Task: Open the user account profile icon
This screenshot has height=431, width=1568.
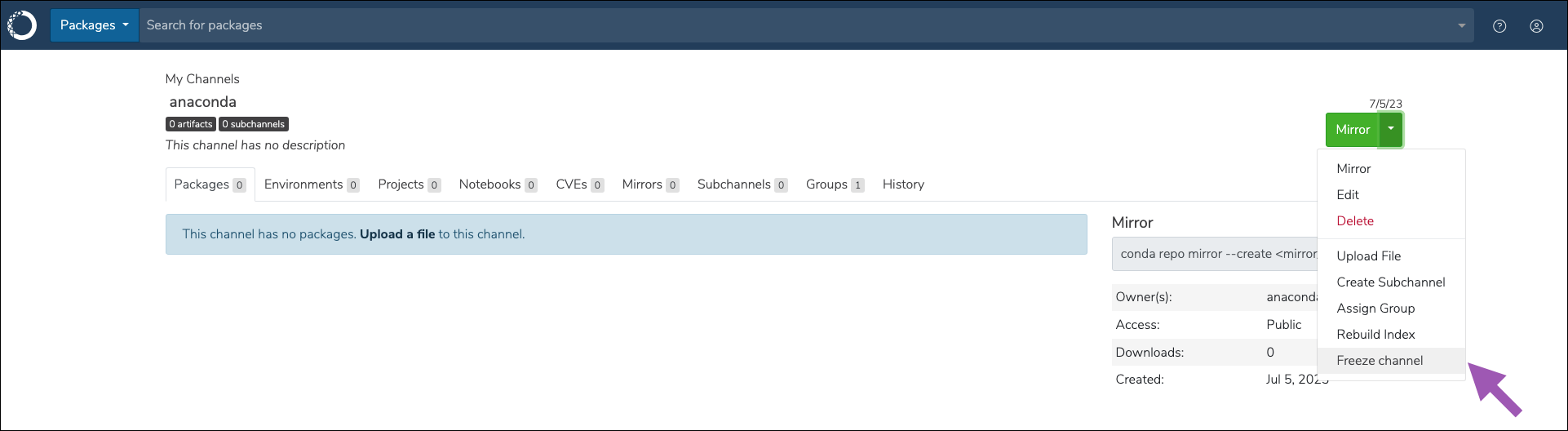Action: (x=1536, y=25)
